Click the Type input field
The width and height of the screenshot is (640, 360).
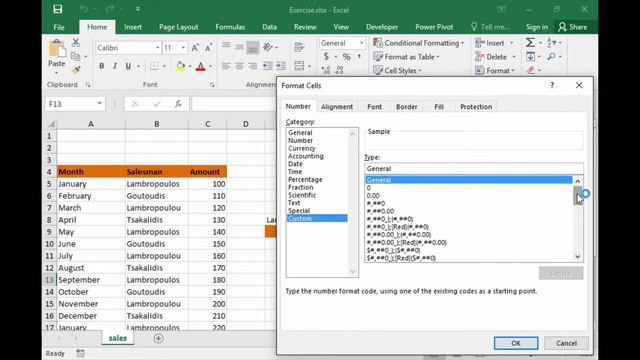(473, 169)
